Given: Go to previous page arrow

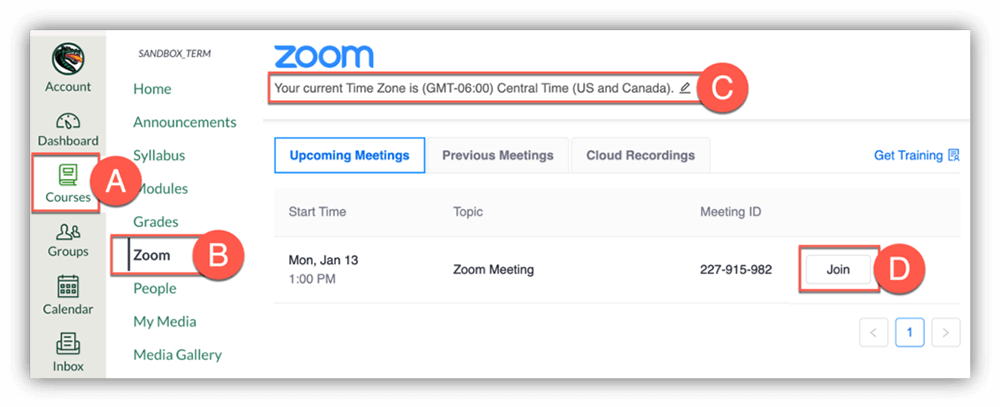Looking at the screenshot, I should (874, 332).
